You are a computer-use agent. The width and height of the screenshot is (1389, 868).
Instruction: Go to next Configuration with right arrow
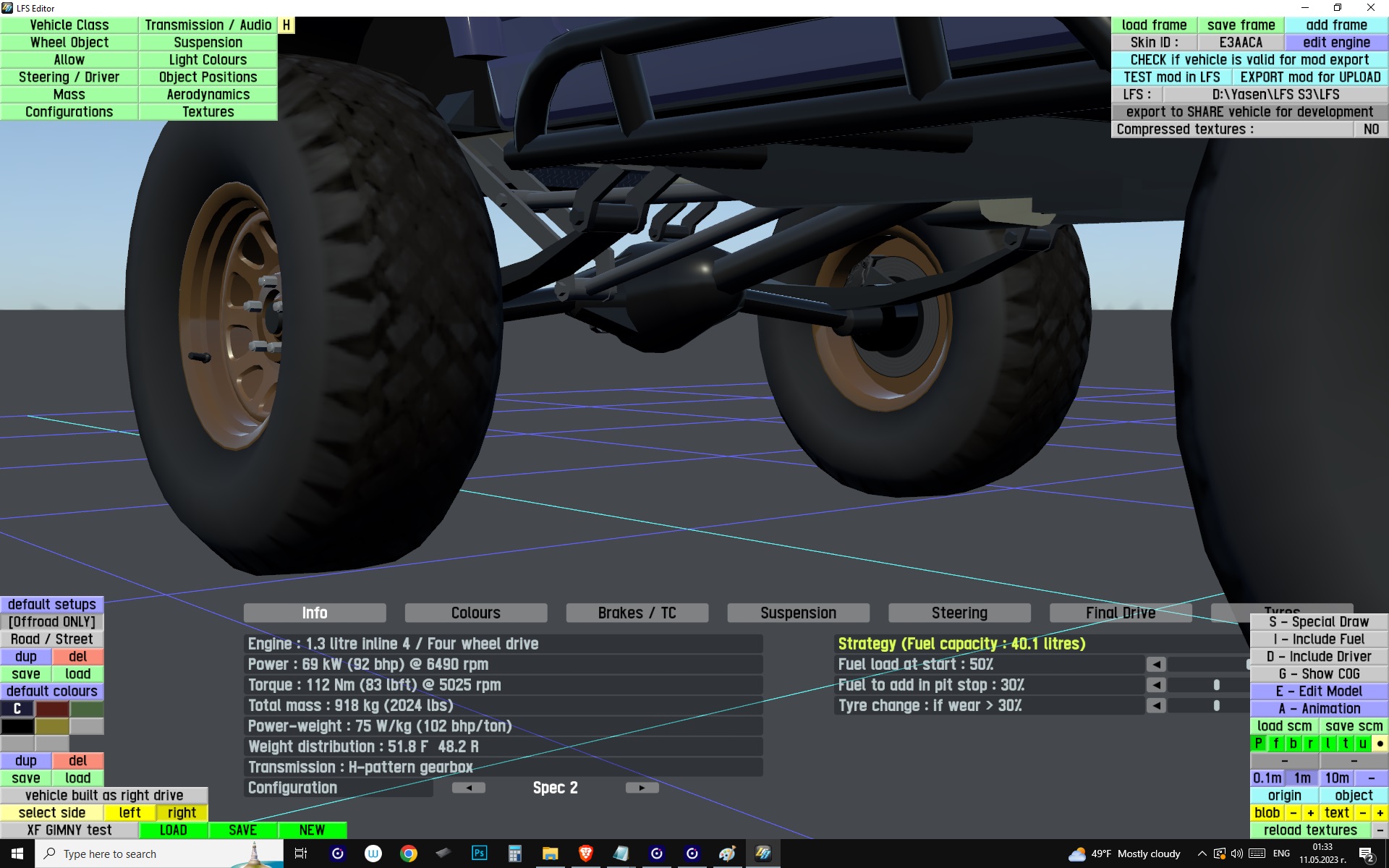click(642, 788)
